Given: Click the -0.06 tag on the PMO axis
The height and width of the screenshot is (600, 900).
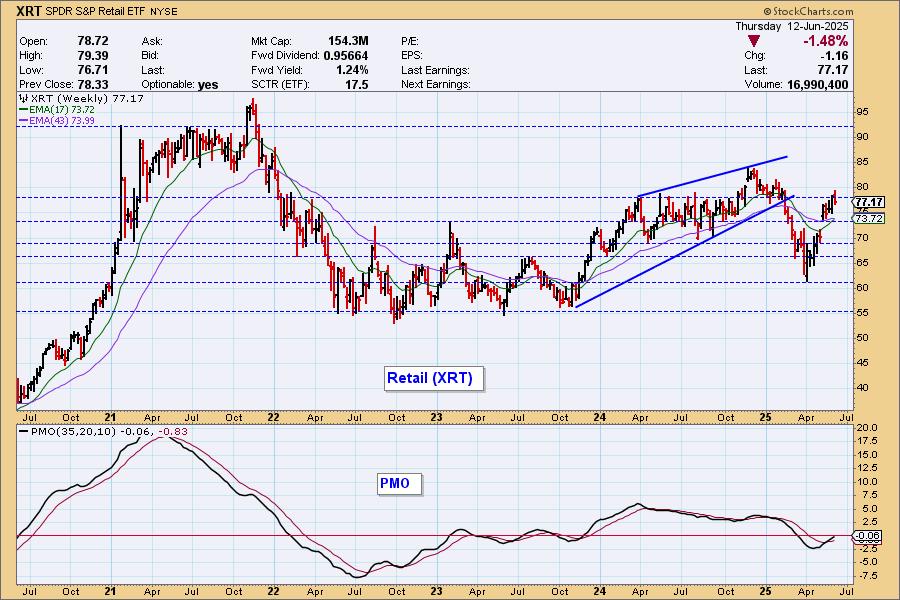Looking at the screenshot, I should (x=868, y=536).
